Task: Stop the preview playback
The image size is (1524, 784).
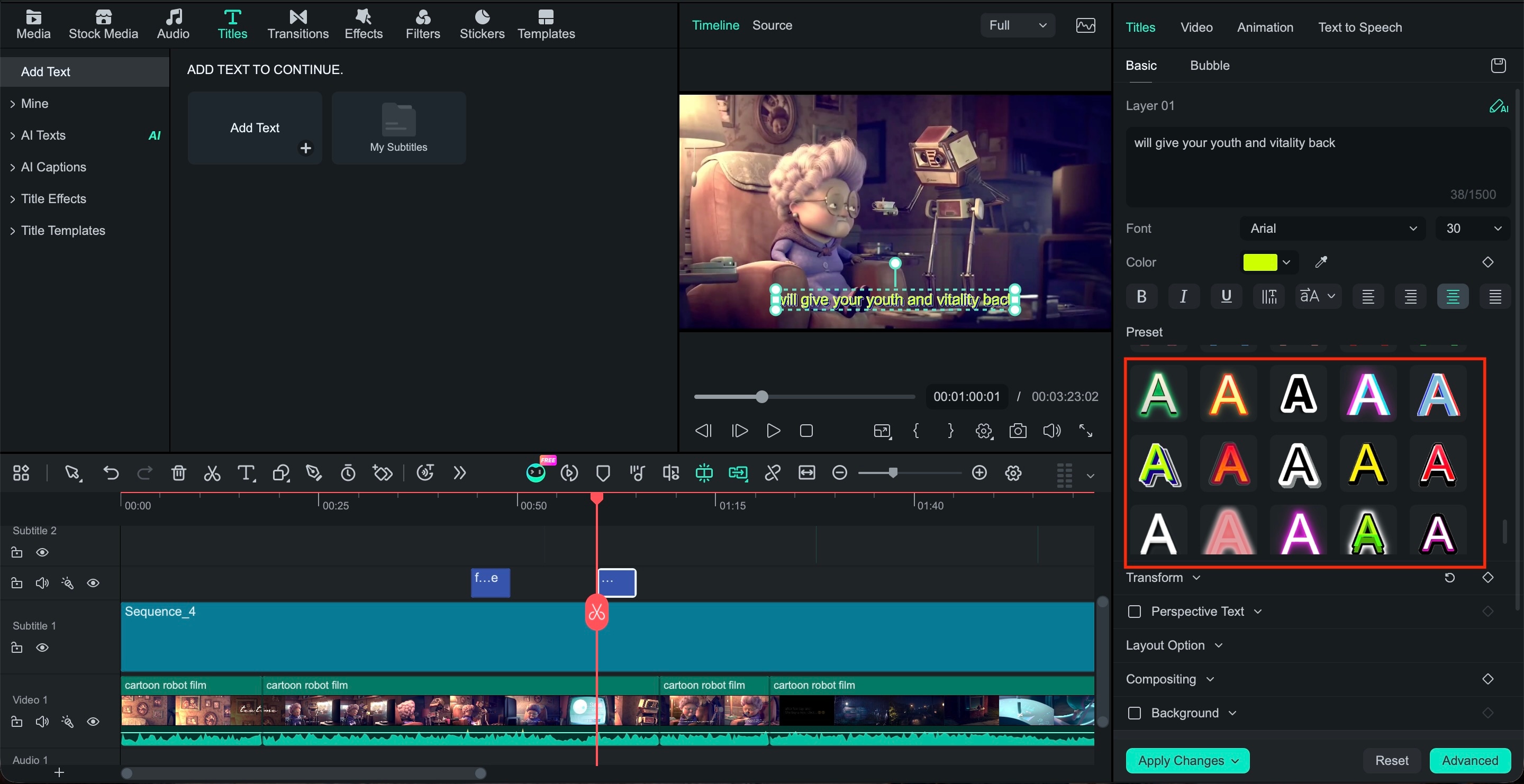Action: click(806, 431)
